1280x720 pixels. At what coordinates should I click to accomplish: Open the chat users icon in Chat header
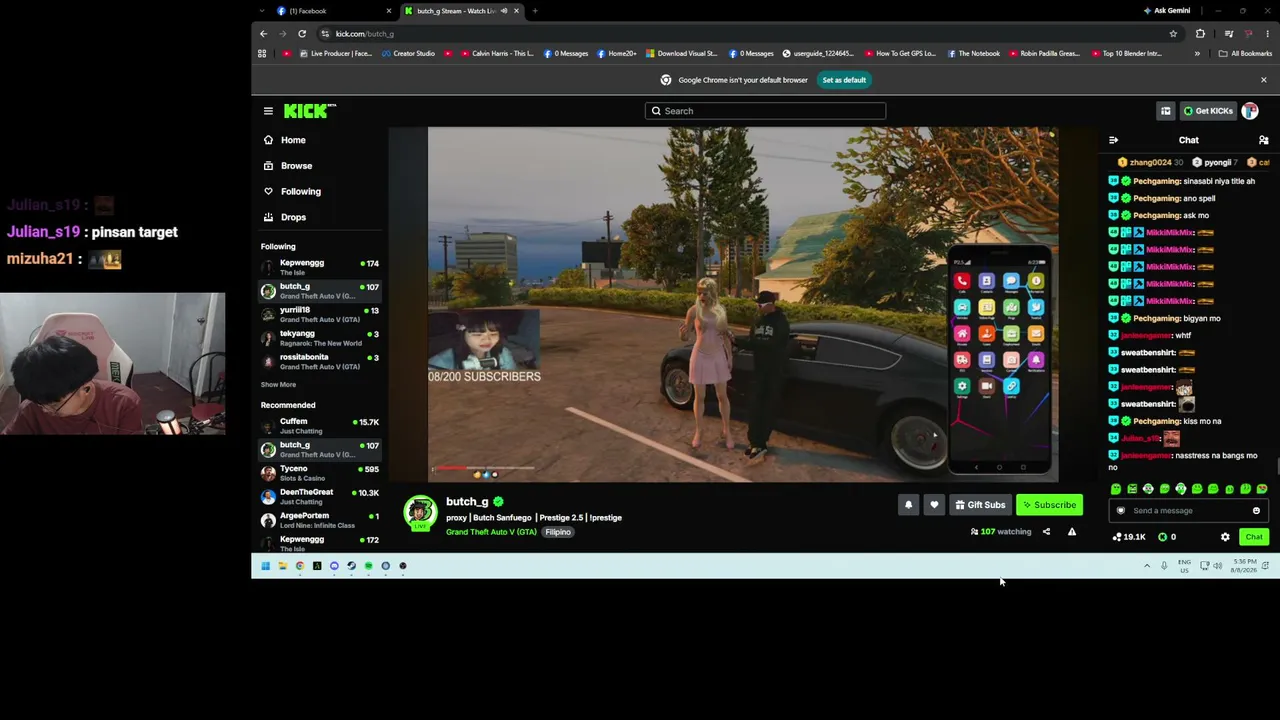(x=1263, y=140)
